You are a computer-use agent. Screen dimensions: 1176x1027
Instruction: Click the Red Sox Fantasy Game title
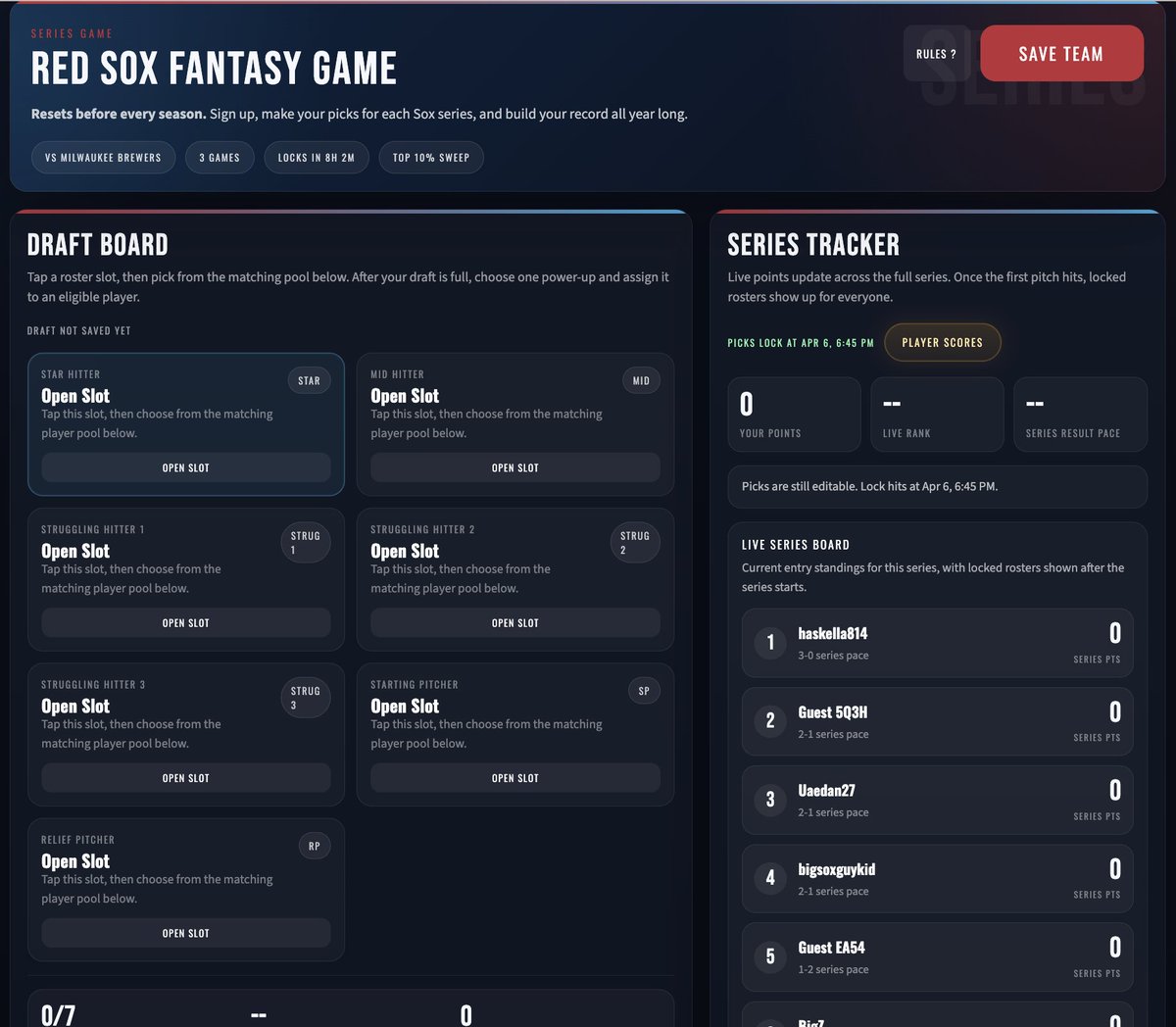click(x=214, y=69)
